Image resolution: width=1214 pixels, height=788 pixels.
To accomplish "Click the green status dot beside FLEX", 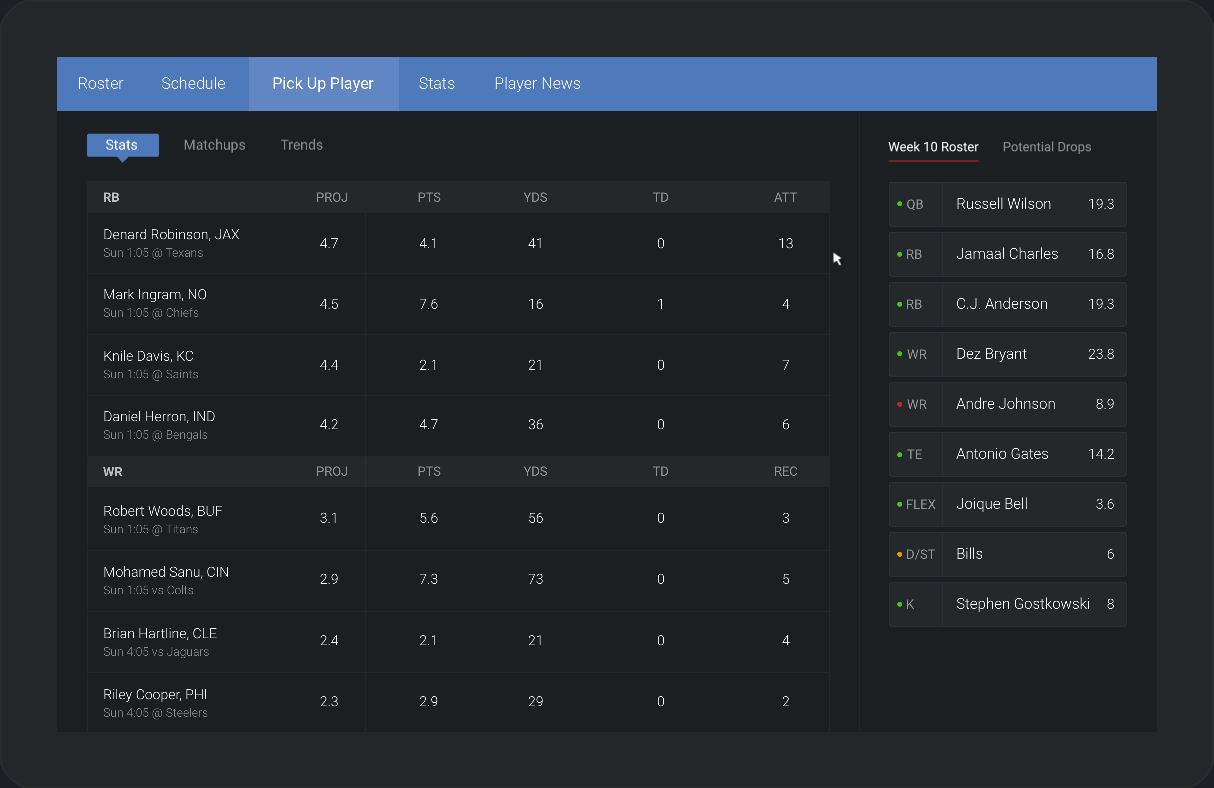I will pos(899,504).
